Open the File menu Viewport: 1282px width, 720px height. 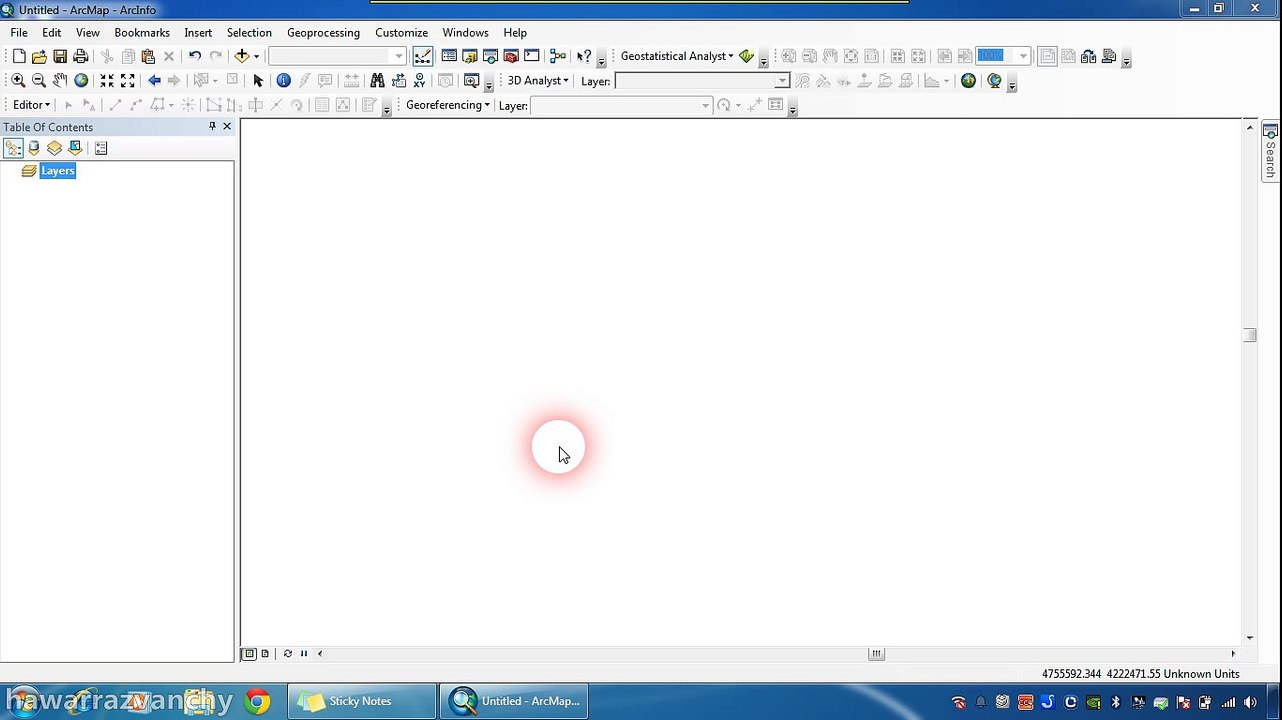(19, 33)
